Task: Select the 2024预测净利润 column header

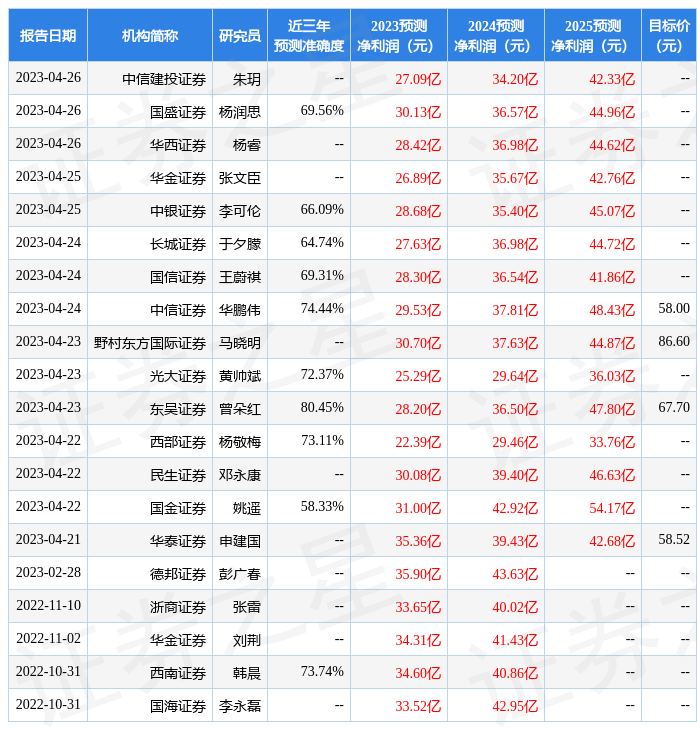Action: pyautogui.click(x=495, y=36)
